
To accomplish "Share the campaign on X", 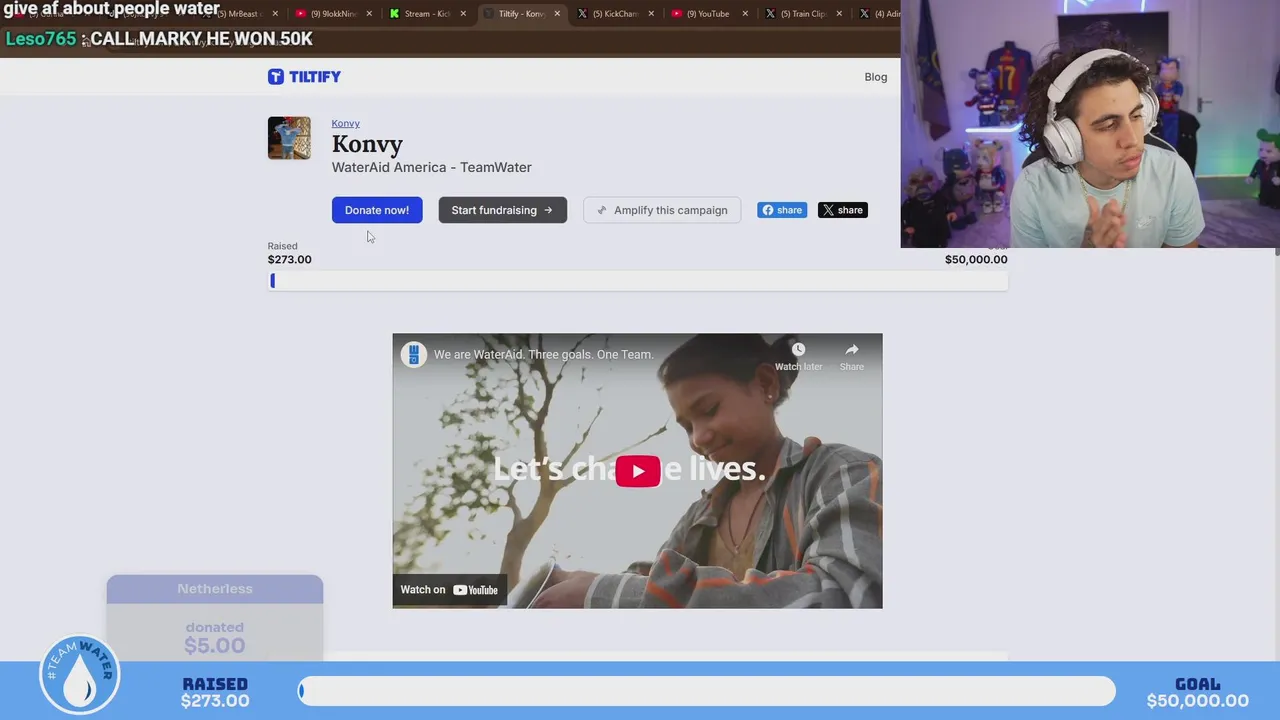I will point(842,210).
